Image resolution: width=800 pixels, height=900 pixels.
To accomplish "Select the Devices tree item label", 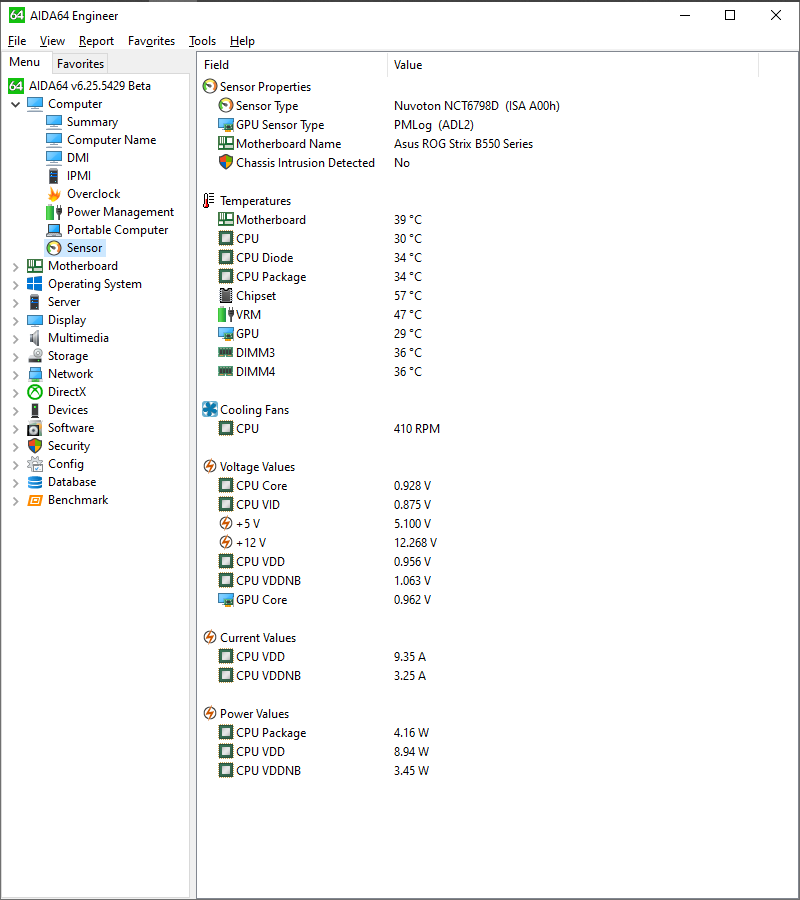I will pyautogui.click(x=68, y=410).
